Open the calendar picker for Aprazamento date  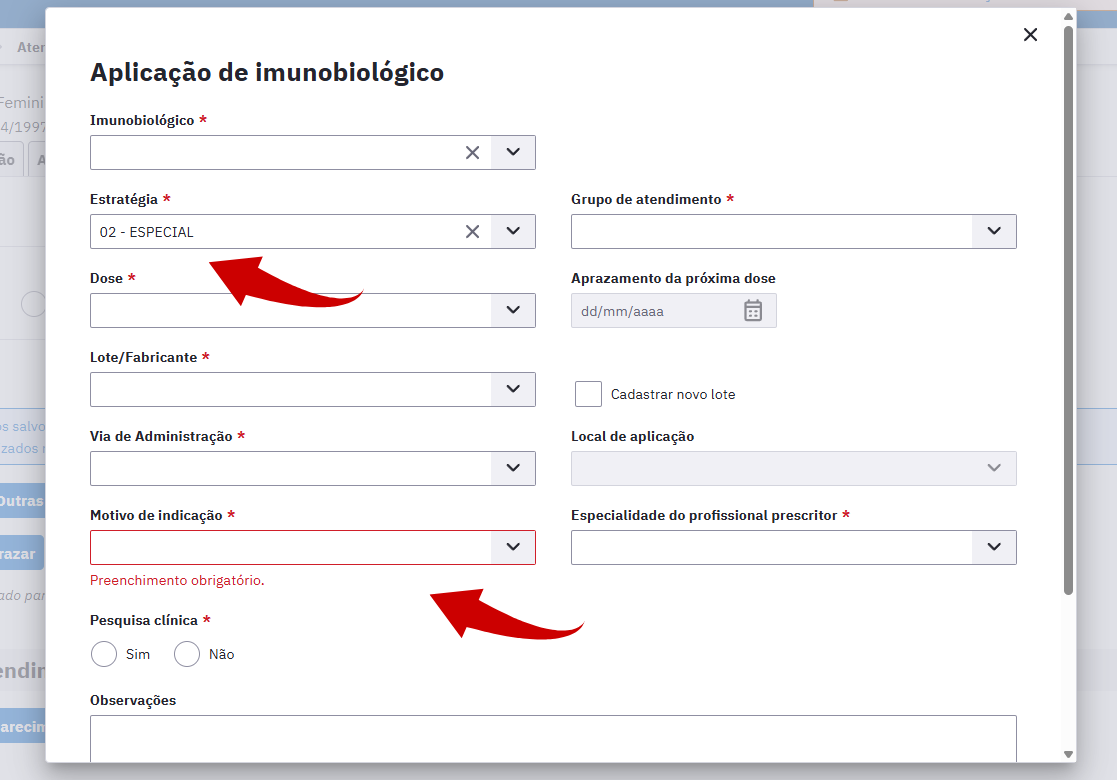(753, 311)
